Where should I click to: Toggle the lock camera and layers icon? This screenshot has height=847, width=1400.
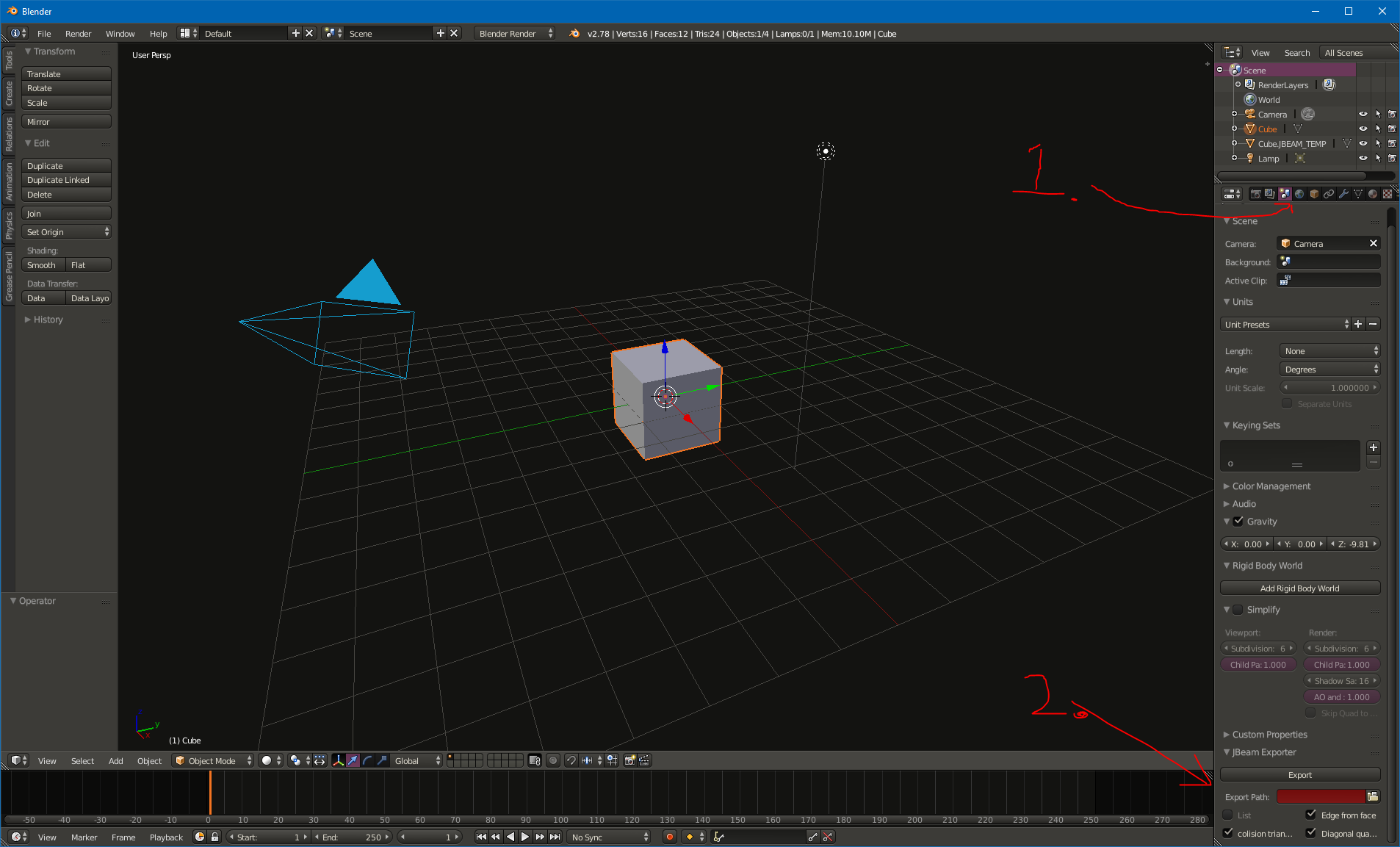click(x=535, y=760)
